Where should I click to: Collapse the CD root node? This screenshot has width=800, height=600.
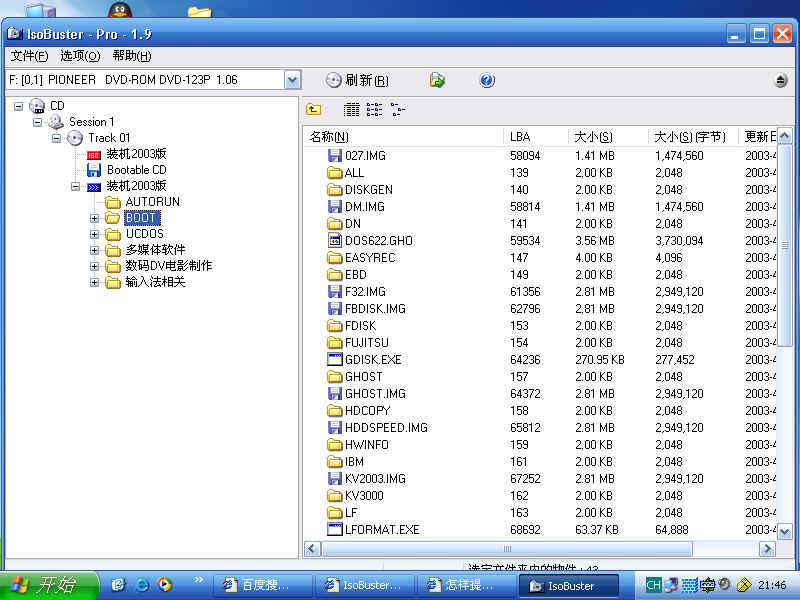pos(18,106)
